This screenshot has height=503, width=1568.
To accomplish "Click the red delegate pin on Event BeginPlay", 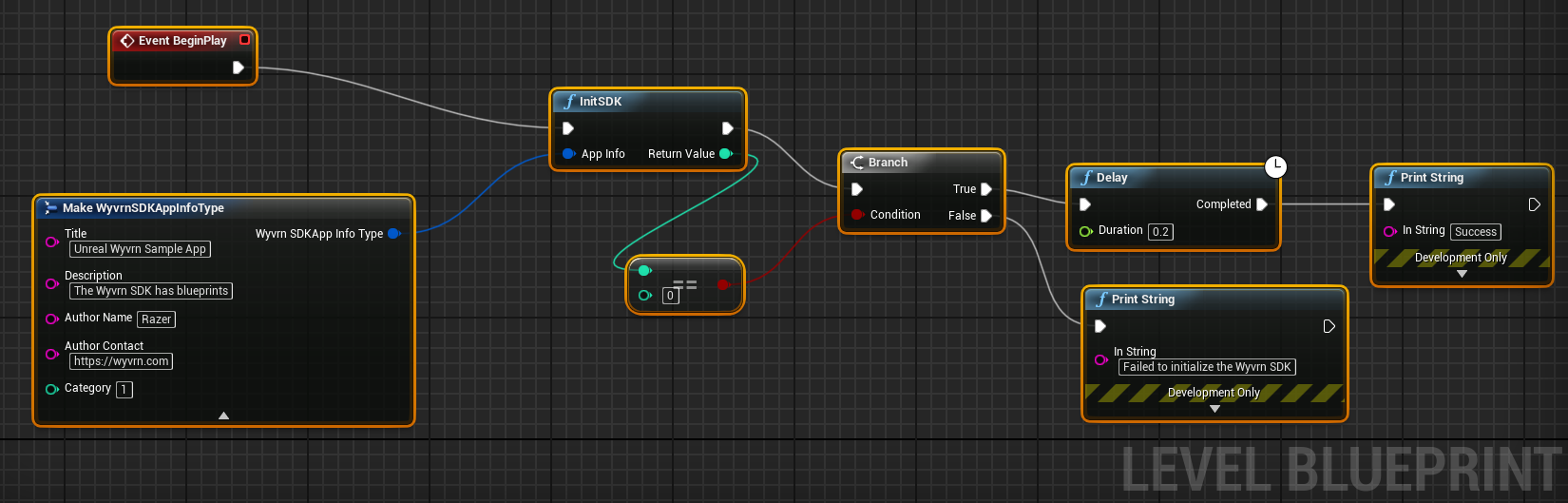I will click(x=244, y=40).
